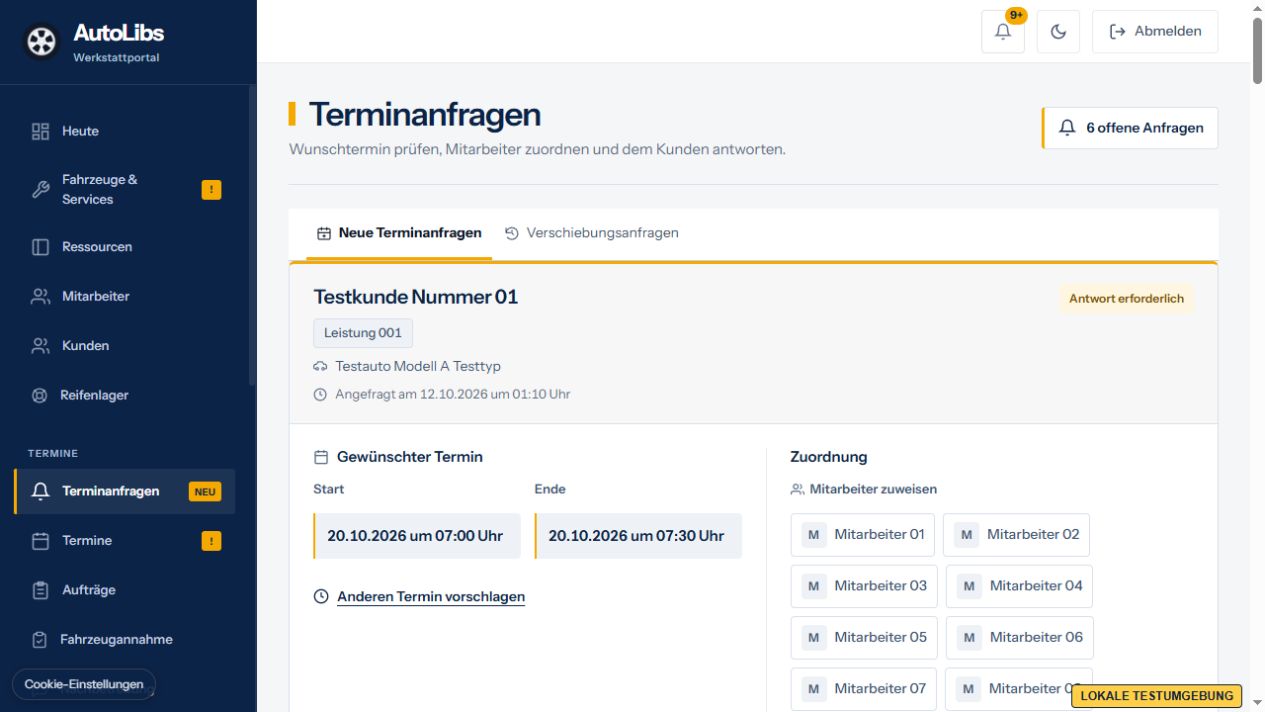Click the NEU badge on Terminanfragen
Image resolution: width=1265 pixels, height=712 pixels.
(205, 491)
